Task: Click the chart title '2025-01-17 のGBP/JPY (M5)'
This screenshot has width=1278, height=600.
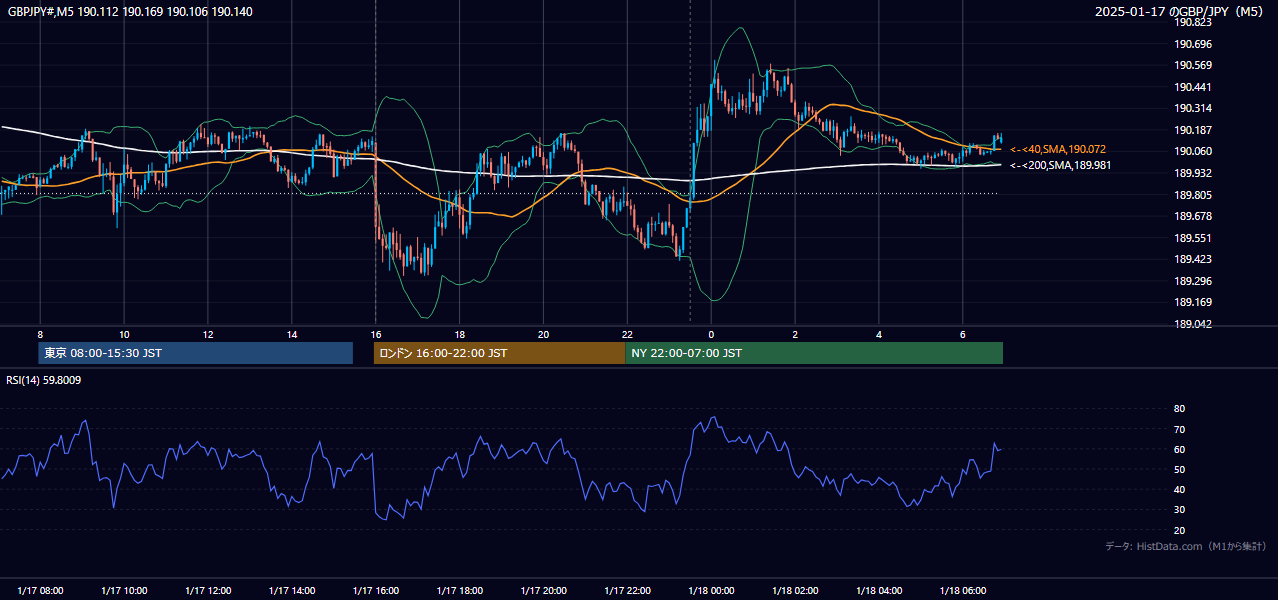Action: (1181, 12)
